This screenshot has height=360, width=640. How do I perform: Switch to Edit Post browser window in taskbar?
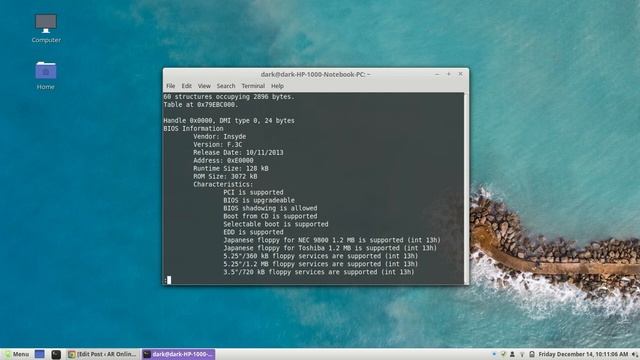[x=102, y=354]
